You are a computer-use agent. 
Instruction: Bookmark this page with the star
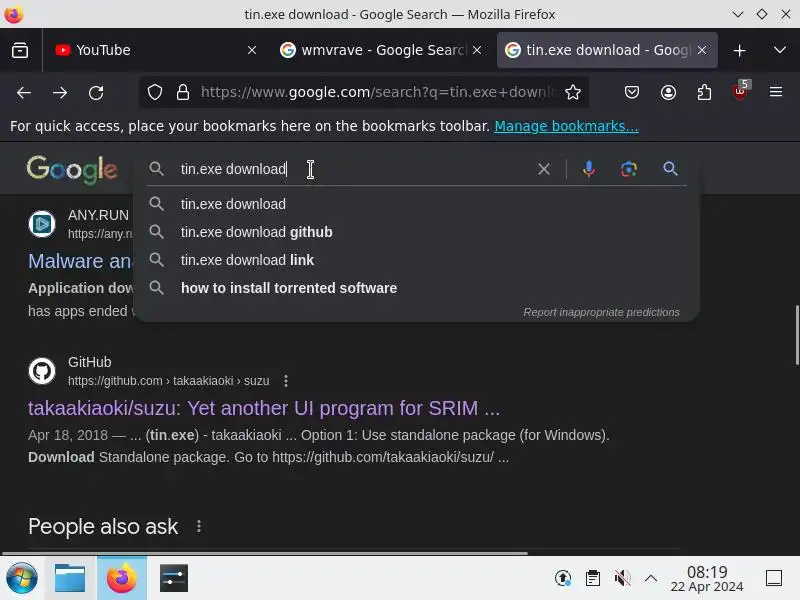point(573,92)
